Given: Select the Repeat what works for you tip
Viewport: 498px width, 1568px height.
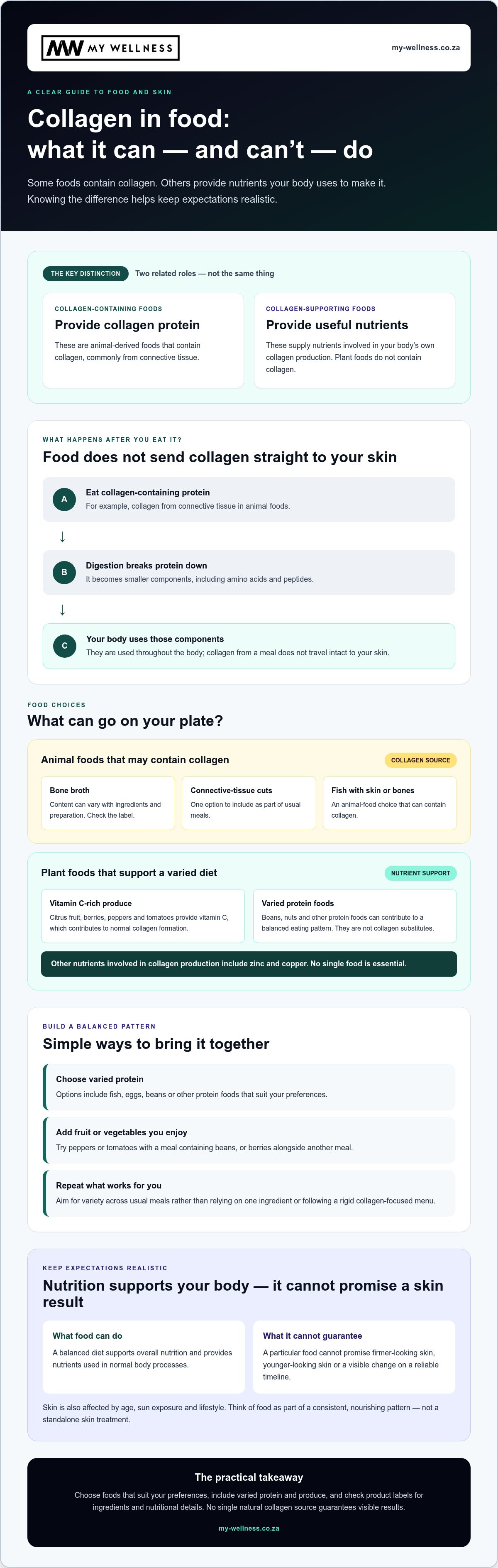Looking at the screenshot, I should click(249, 1194).
